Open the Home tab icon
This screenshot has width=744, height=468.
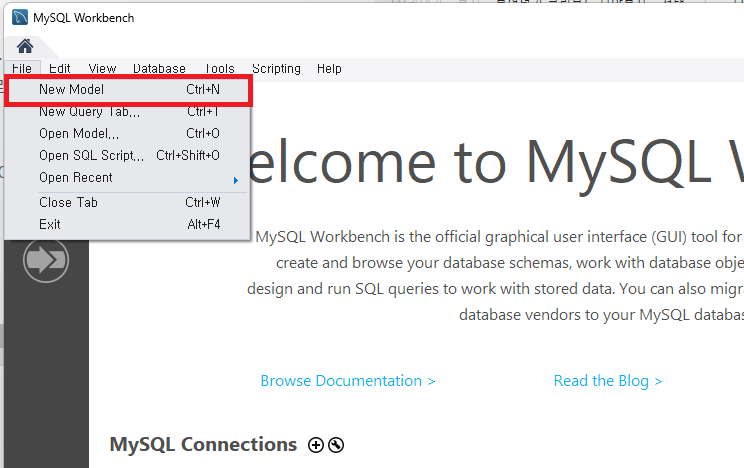coord(25,46)
